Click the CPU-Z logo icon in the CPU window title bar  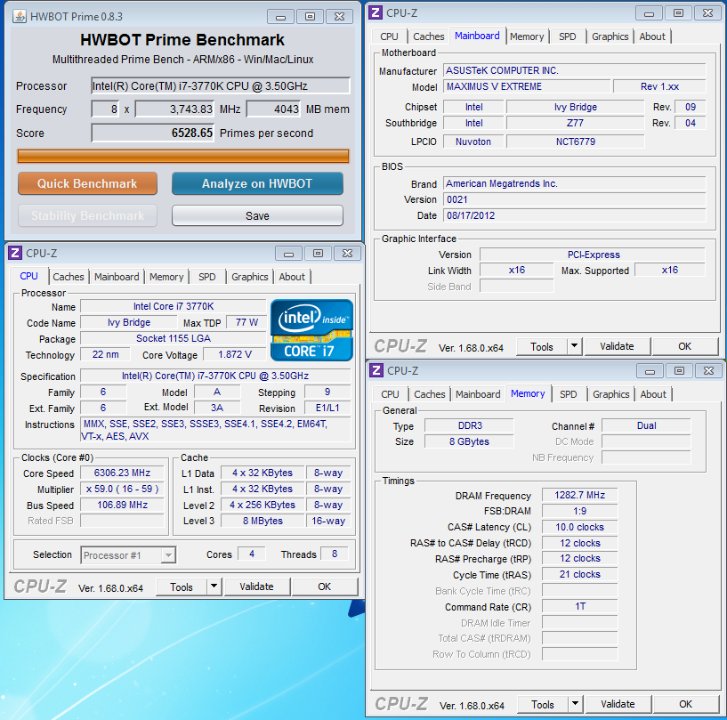(x=15, y=253)
